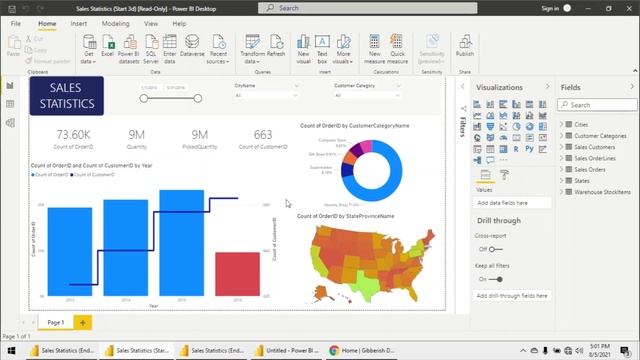This screenshot has height=360, width=640.
Task: Select the stacked bar chart visualization
Action: [x=477, y=104]
